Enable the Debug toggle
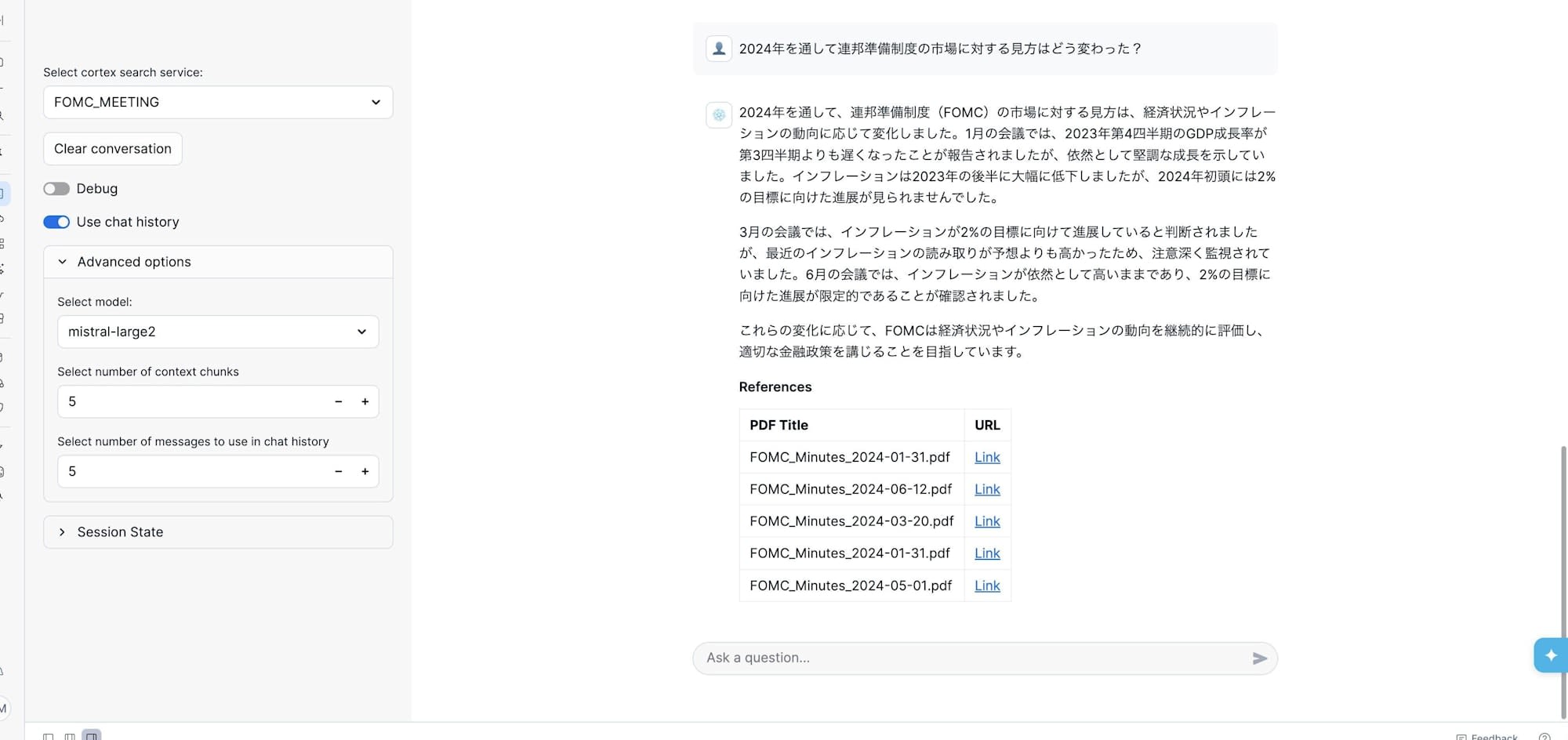1568x740 pixels. coord(56,189)
